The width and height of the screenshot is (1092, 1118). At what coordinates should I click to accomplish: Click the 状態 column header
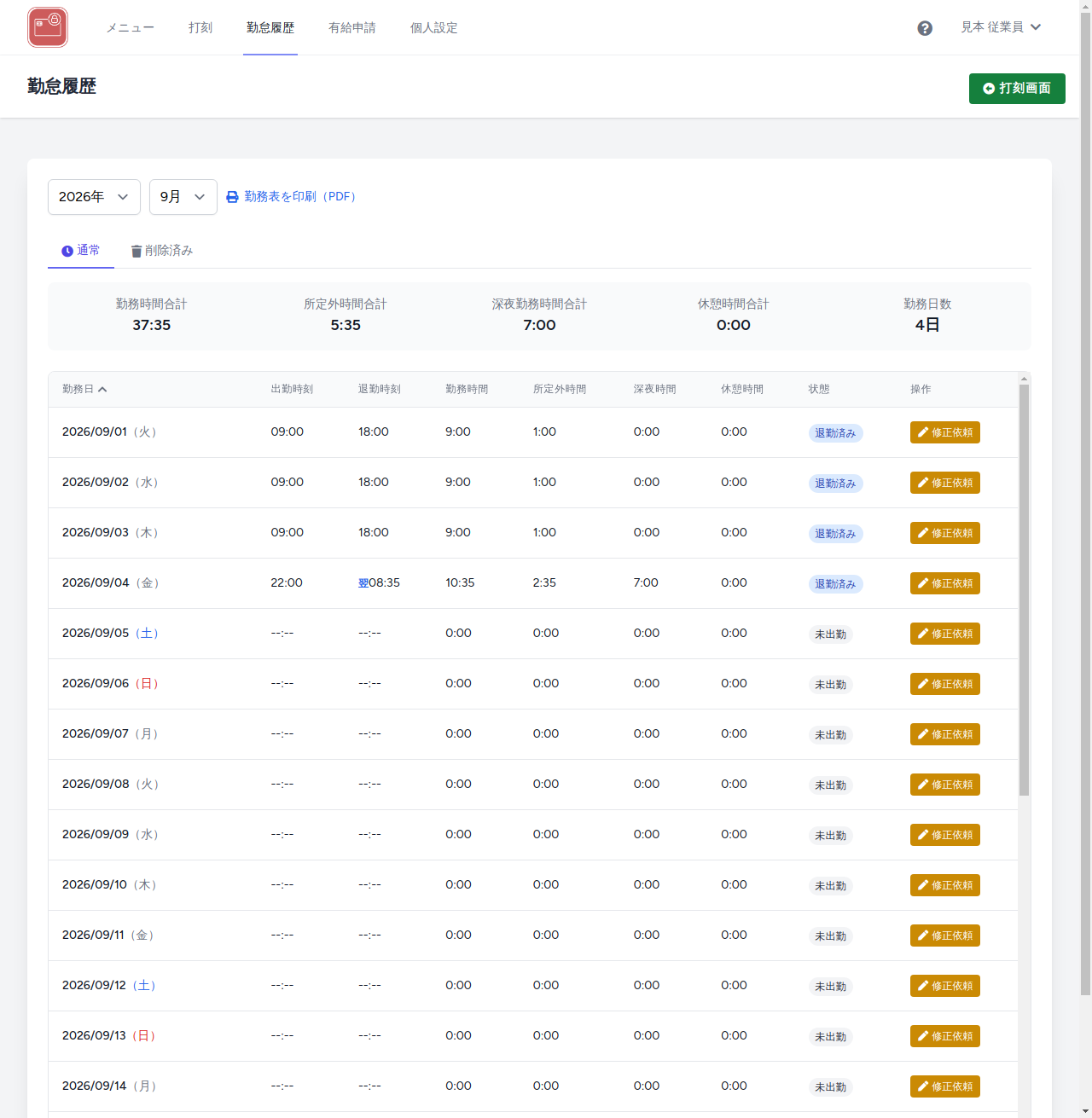(819, 389)
